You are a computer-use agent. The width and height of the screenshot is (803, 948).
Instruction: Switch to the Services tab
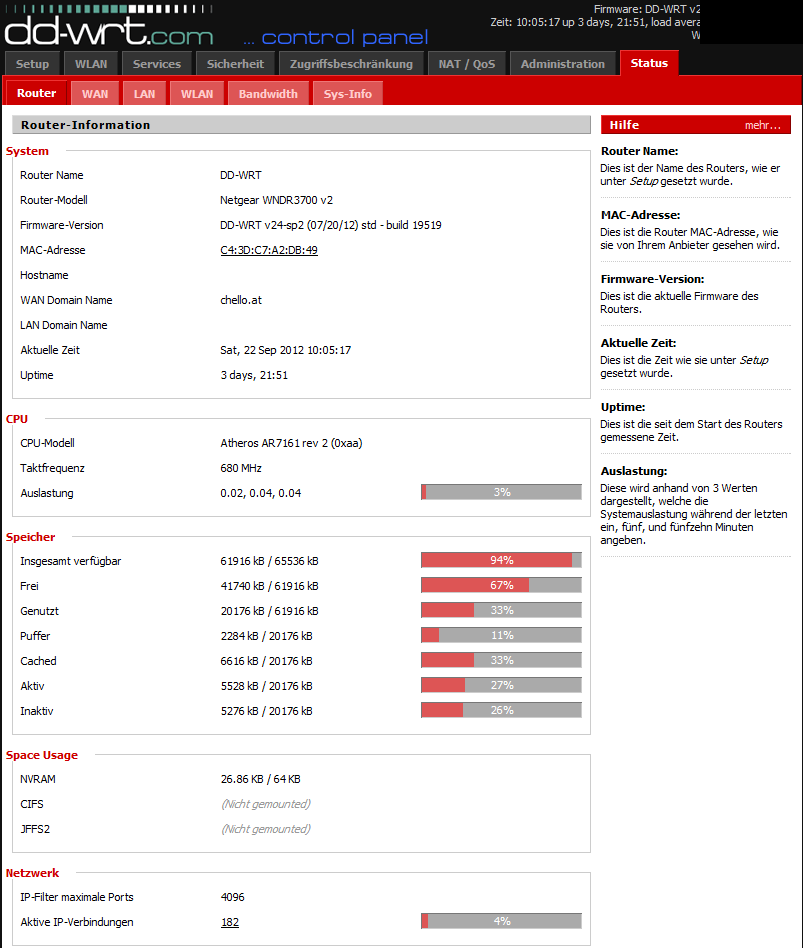pos(157,63)
